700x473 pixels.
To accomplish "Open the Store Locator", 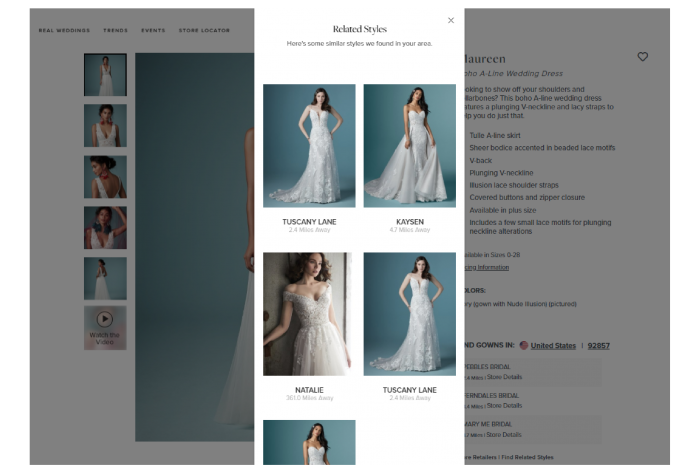I will pyautogui.click(x=203, y=30).
